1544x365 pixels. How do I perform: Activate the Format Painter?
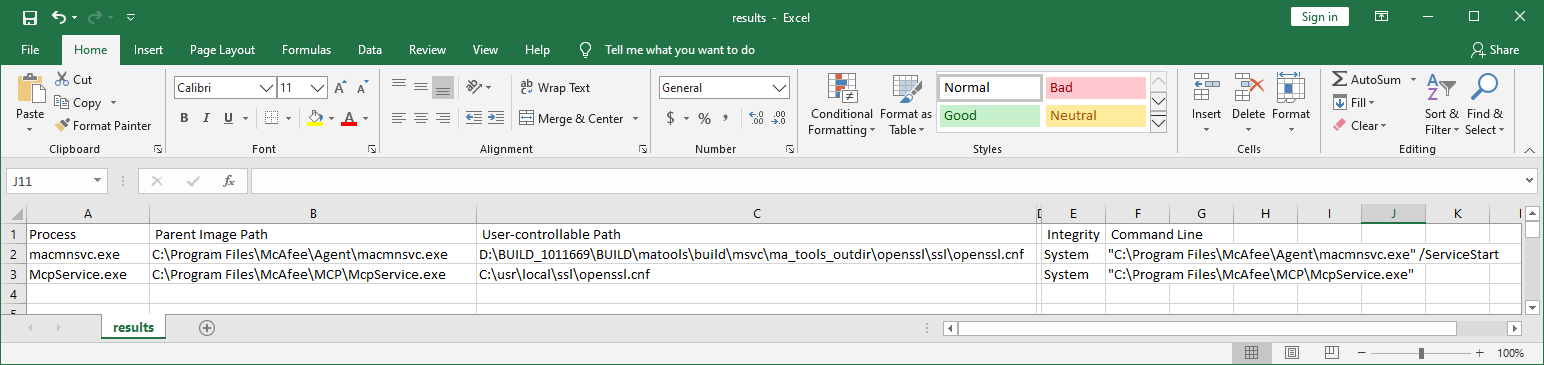103,126
